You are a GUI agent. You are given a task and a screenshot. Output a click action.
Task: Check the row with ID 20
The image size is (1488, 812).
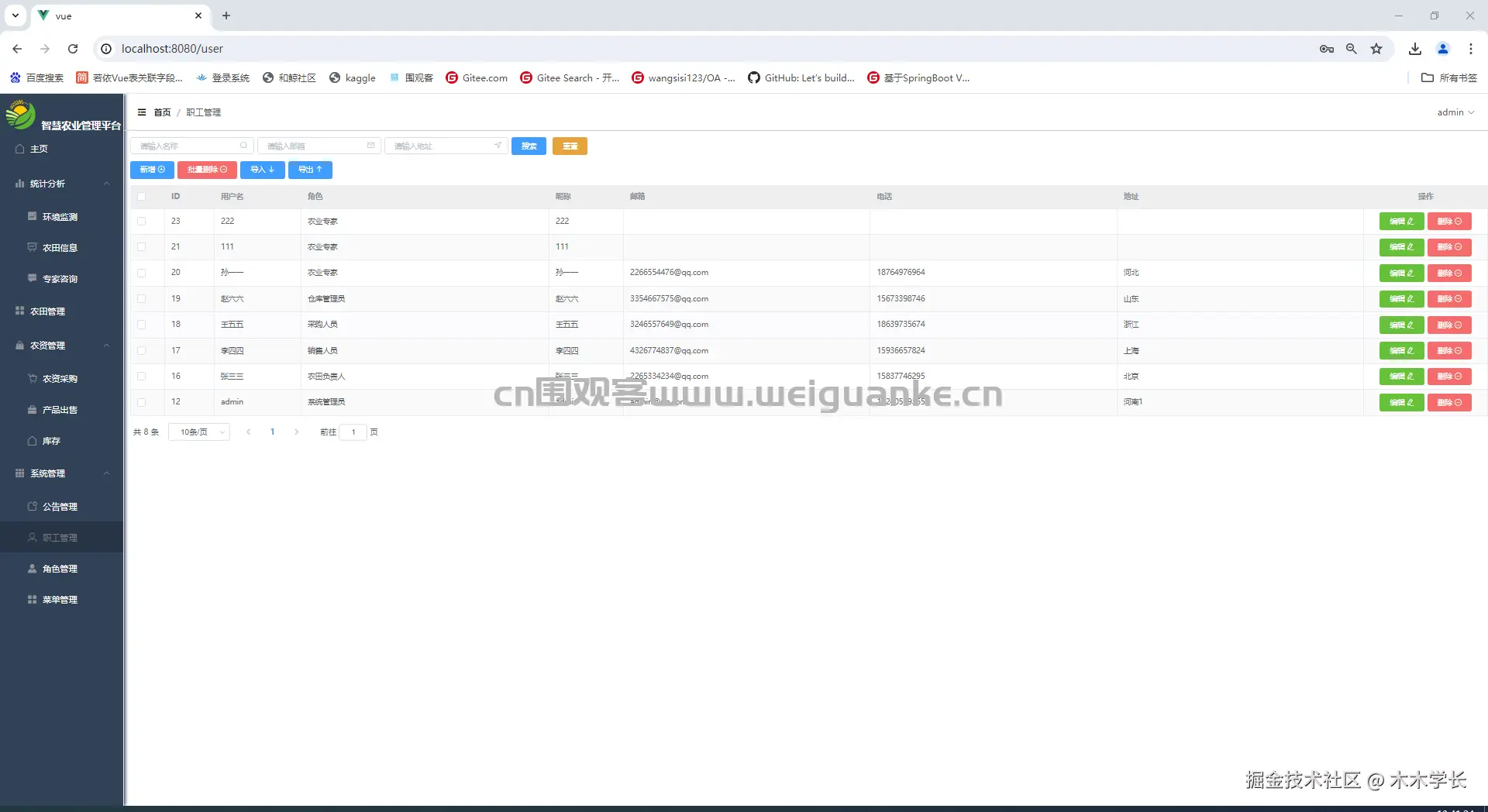tap(141, 273)
